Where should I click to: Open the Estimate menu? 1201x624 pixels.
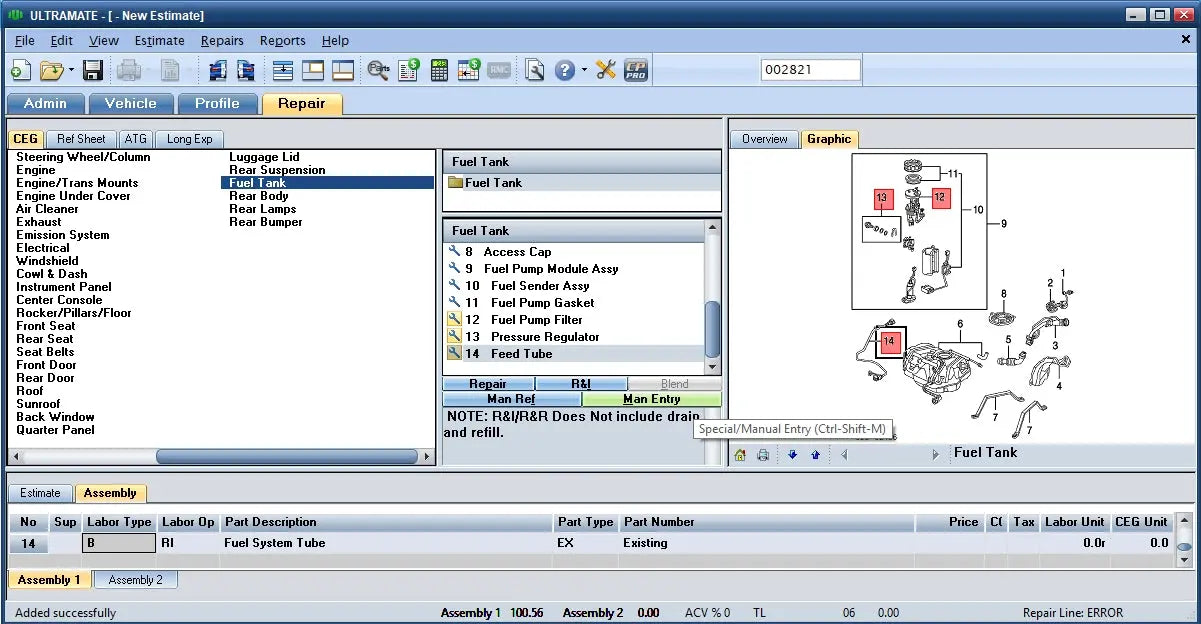(159, 41)
